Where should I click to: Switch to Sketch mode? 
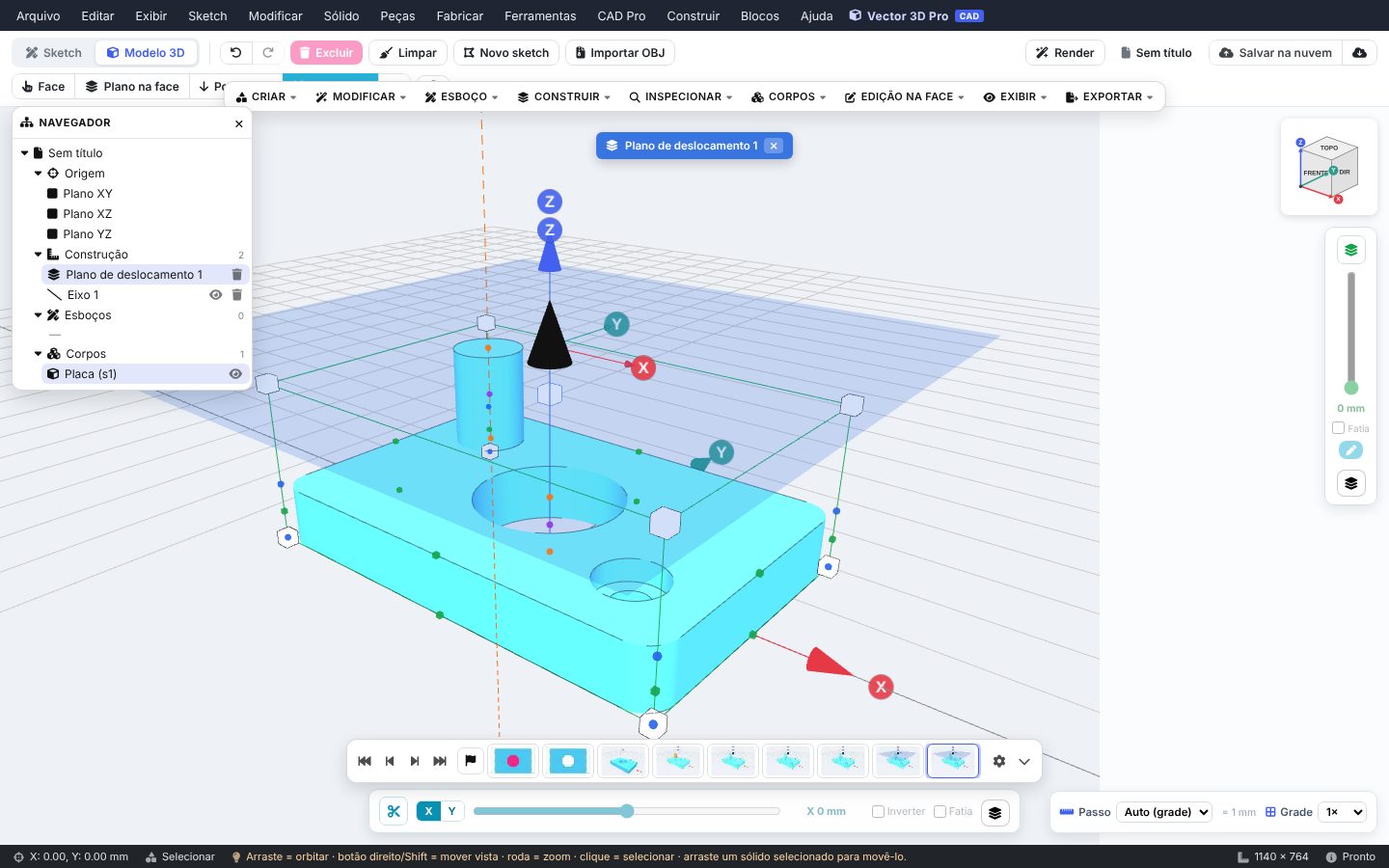click(x=54, y=53)
